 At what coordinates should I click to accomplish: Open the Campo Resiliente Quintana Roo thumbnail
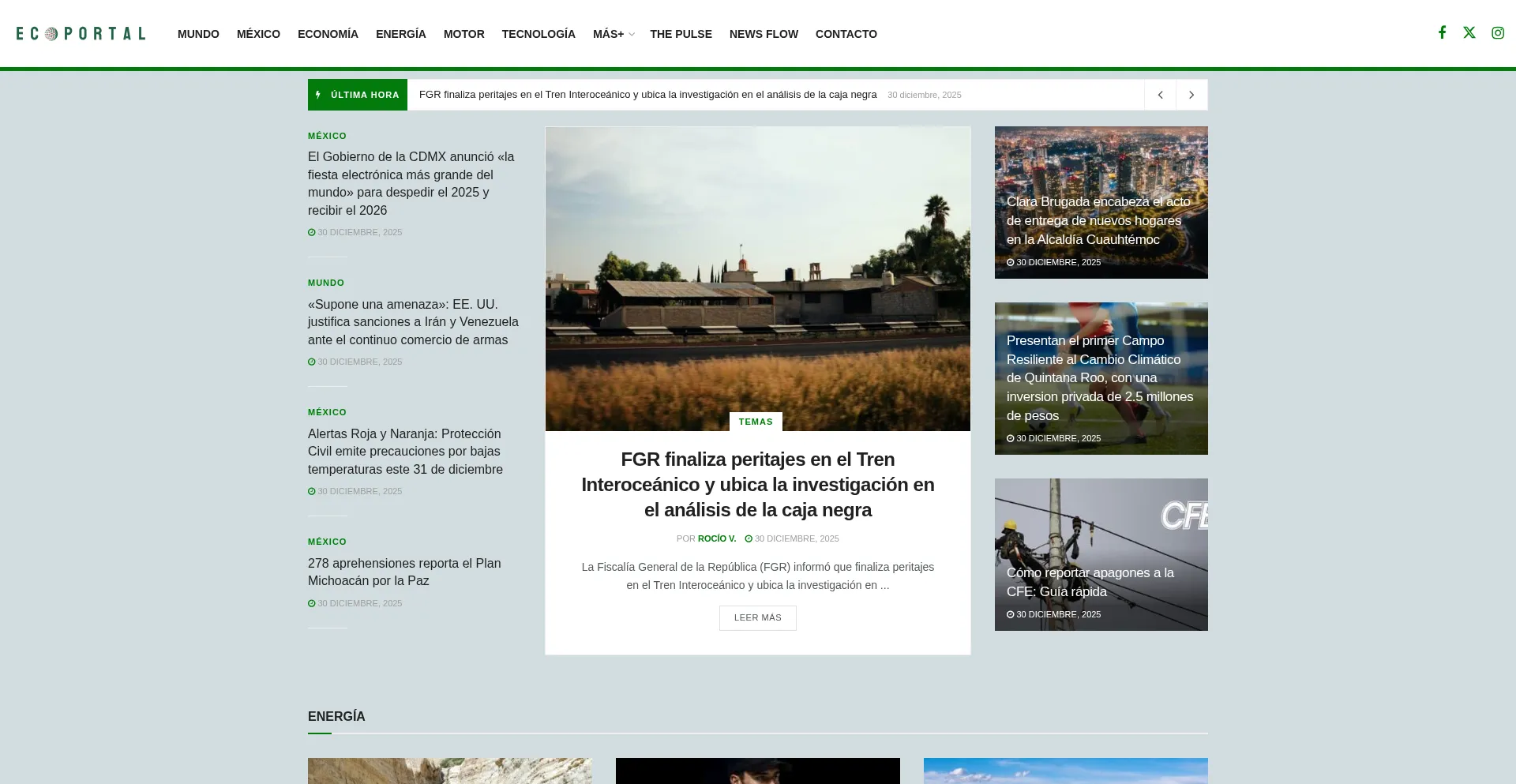point(1101,378)
